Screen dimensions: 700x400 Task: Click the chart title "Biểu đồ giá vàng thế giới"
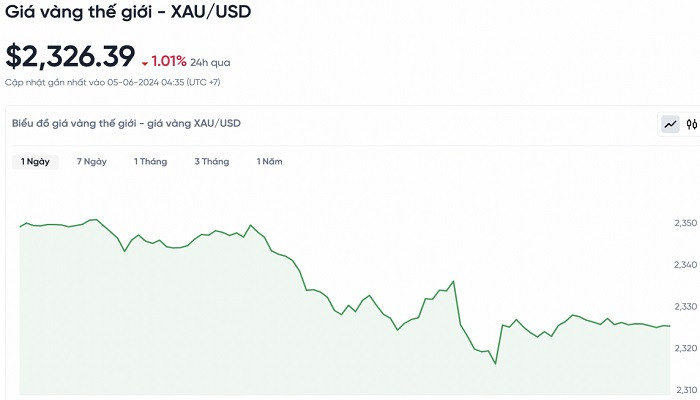(x=126, y=123)
